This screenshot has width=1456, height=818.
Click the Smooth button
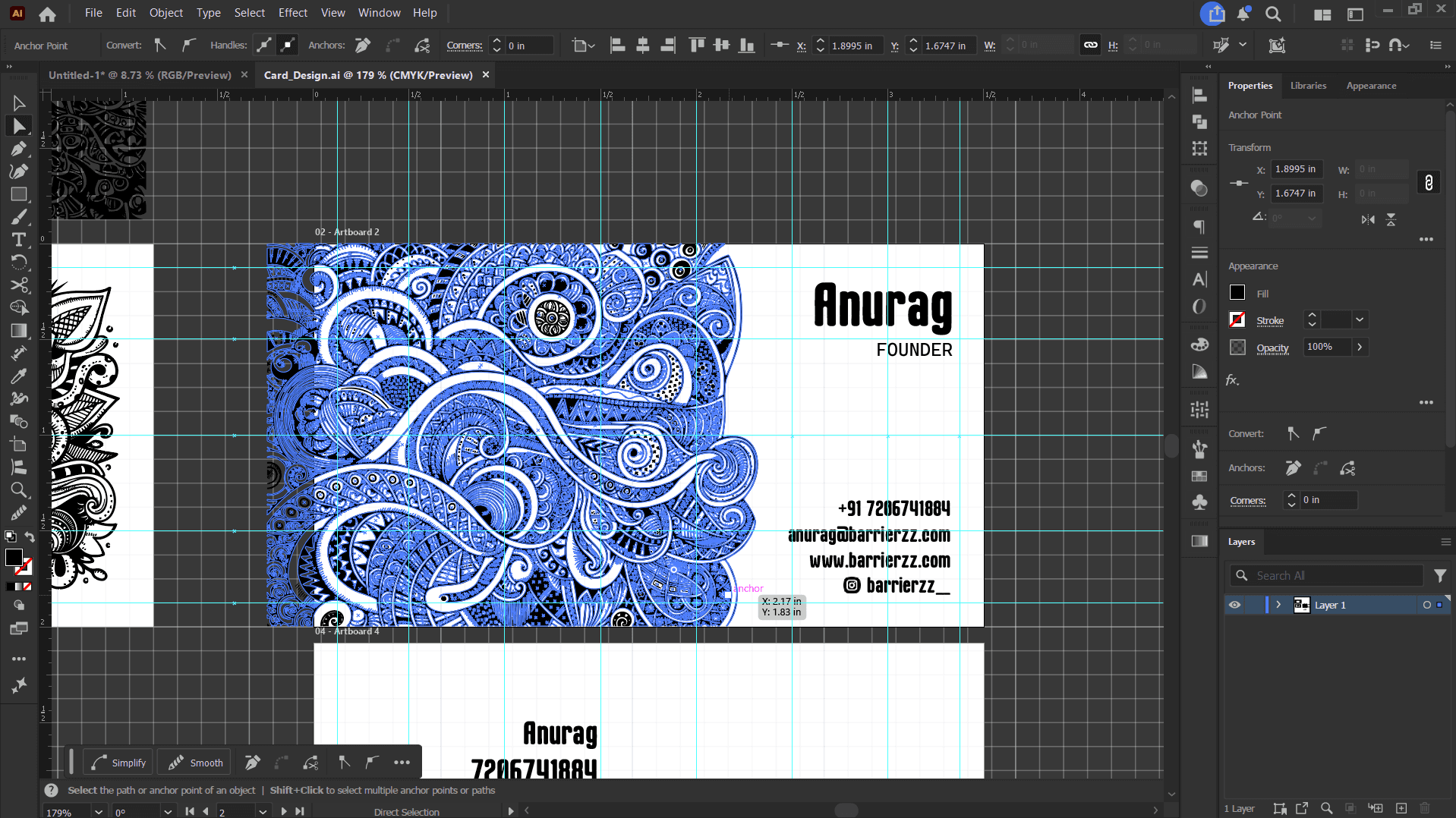(x=196, y=763)
